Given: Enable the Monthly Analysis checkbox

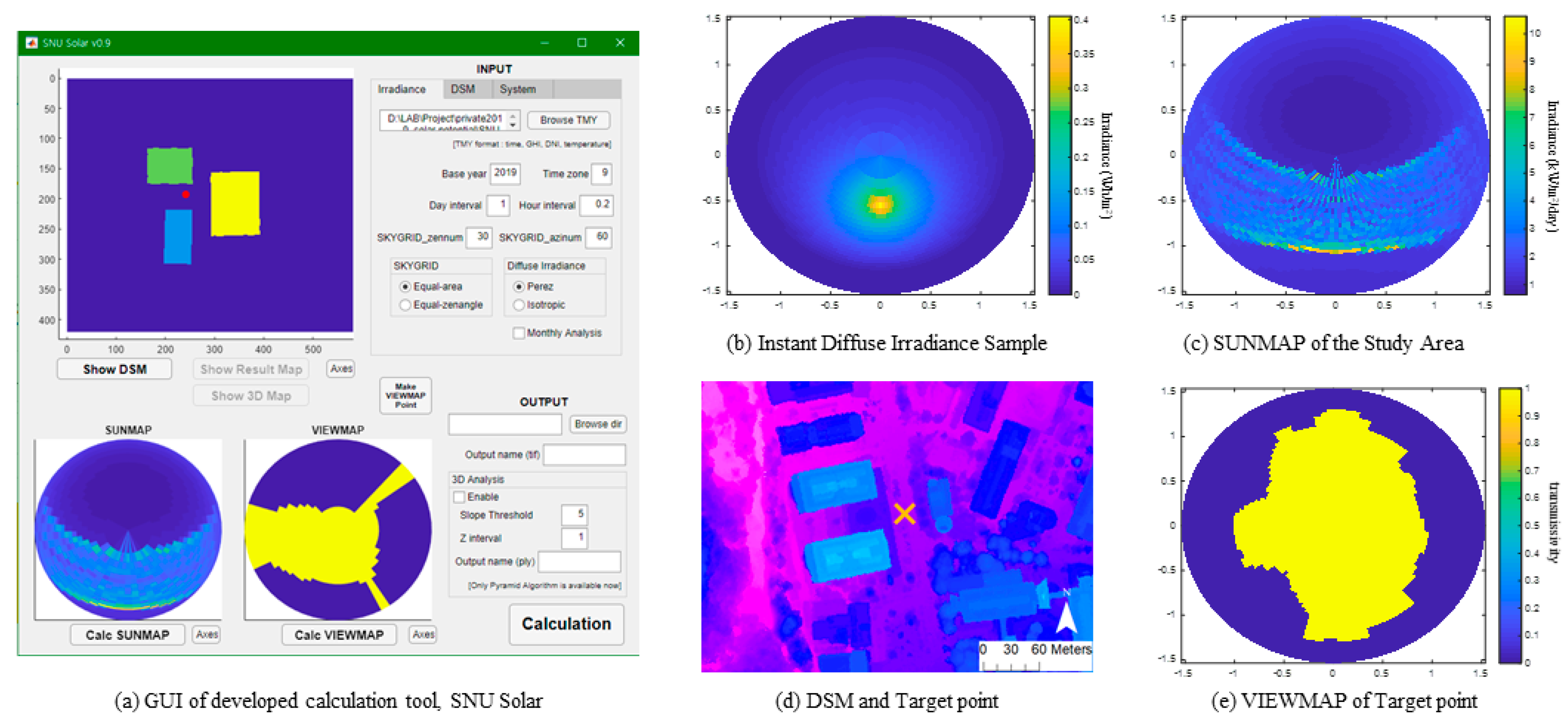Looking at the screenshot, I should (519, 333).
